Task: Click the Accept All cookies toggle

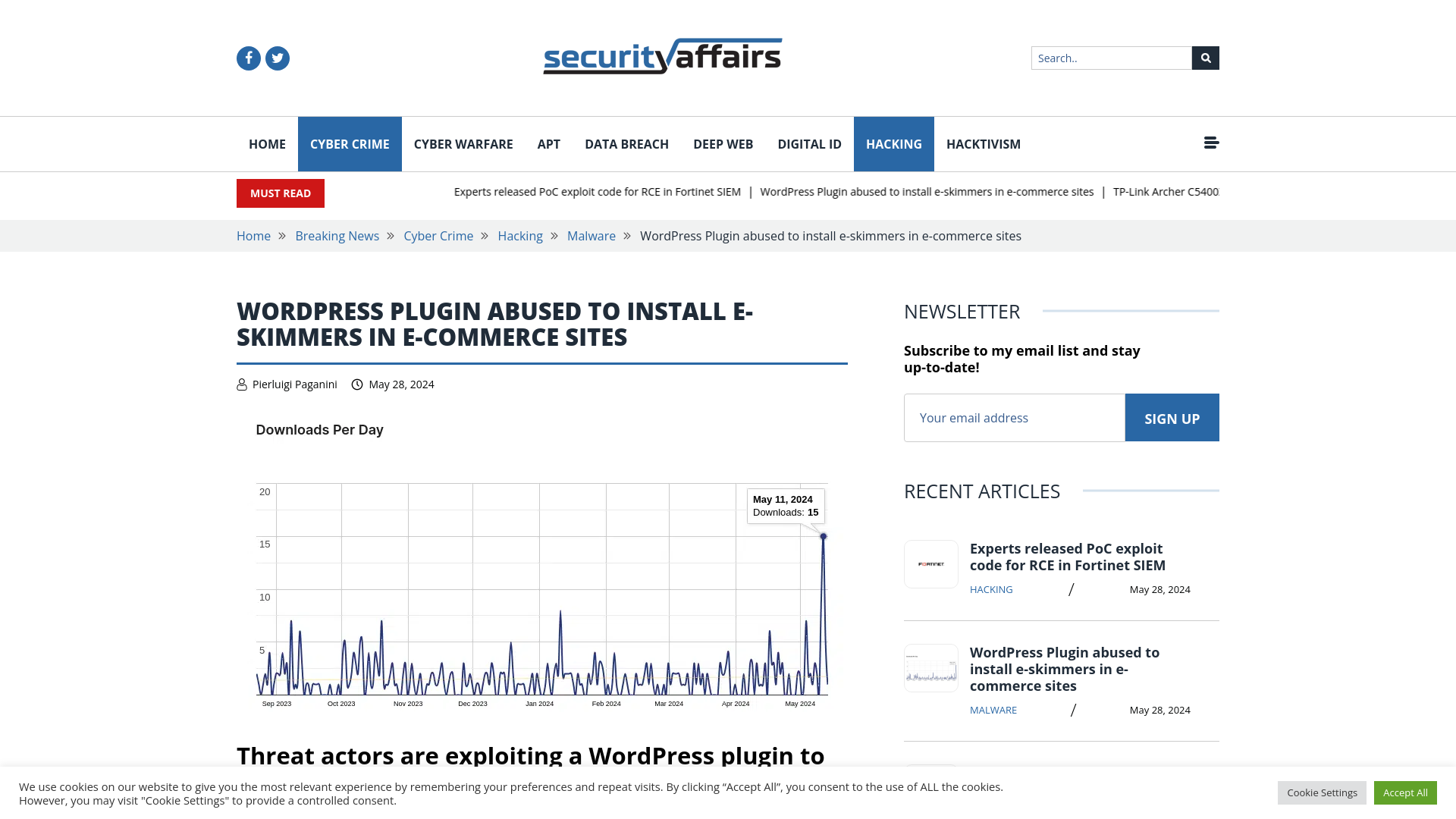Action: pyautogui.click(x=1405, y=792)
